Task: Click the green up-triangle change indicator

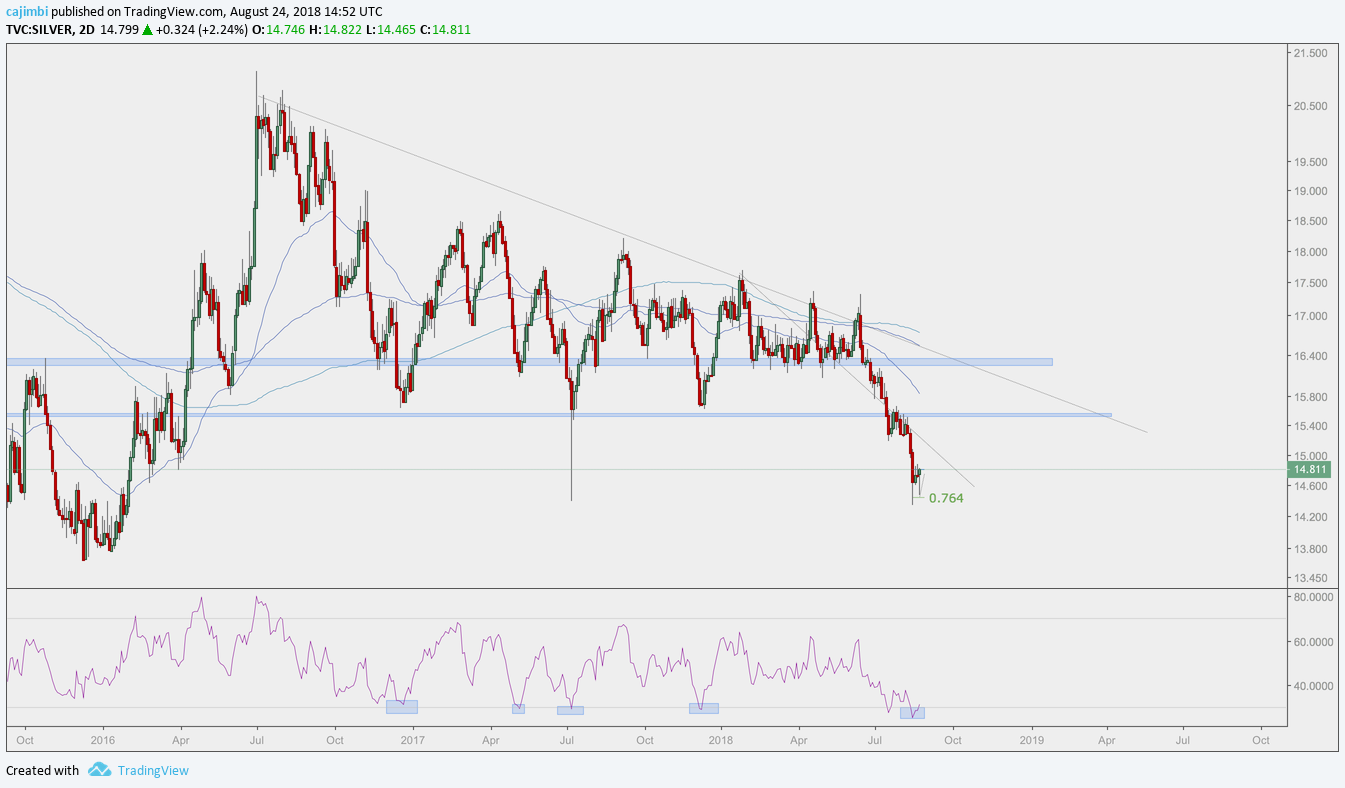Action: pos(147,30)
